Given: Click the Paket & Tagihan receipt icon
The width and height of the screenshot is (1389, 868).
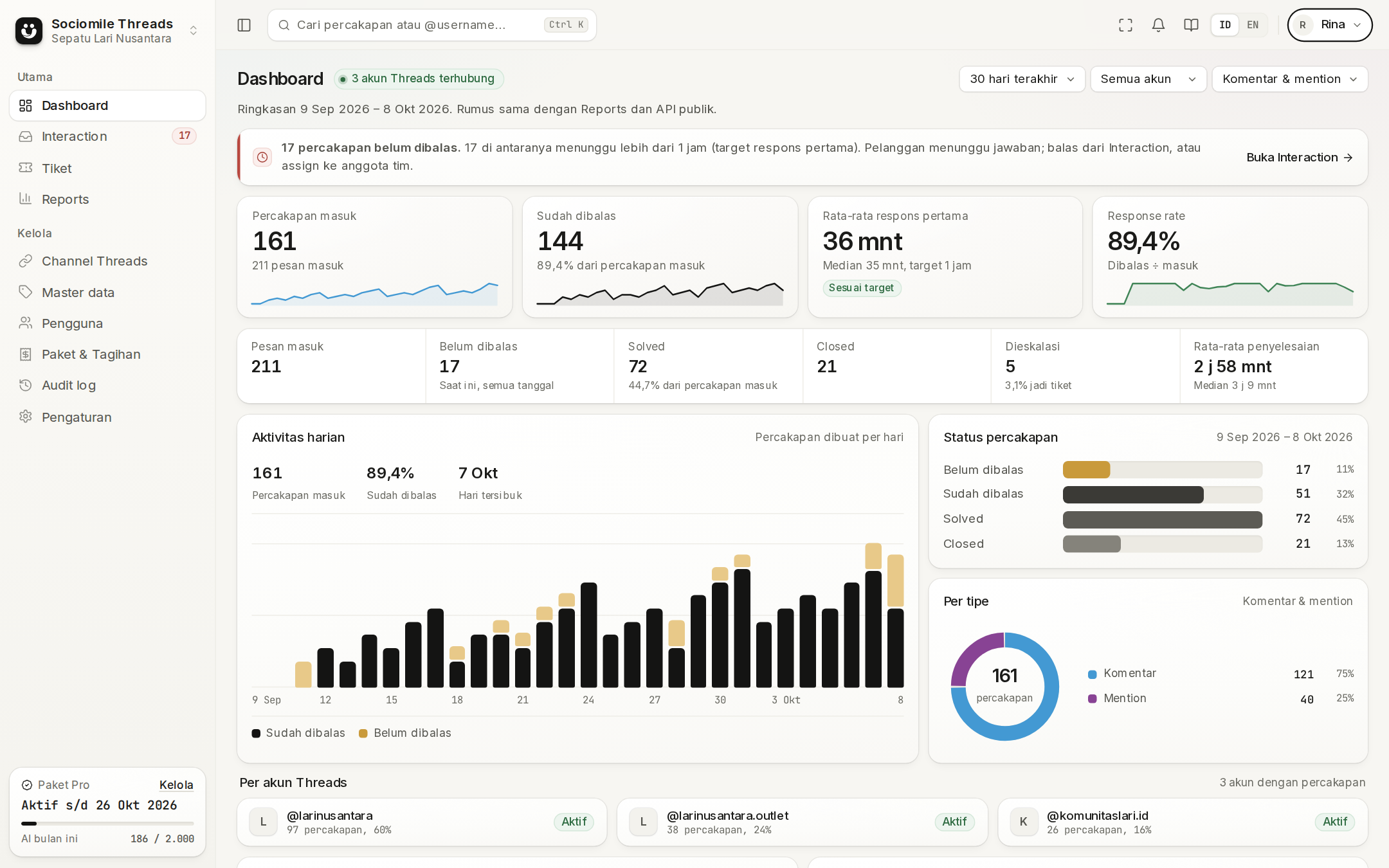Looking at the screenshot, I should coord(26,354).
